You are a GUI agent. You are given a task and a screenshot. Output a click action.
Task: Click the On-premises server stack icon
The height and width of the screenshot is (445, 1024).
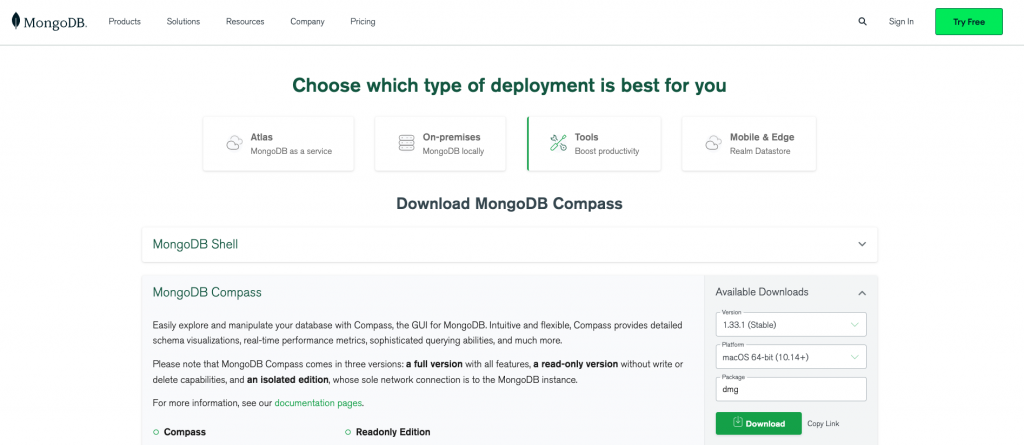(x=406, y=144)
